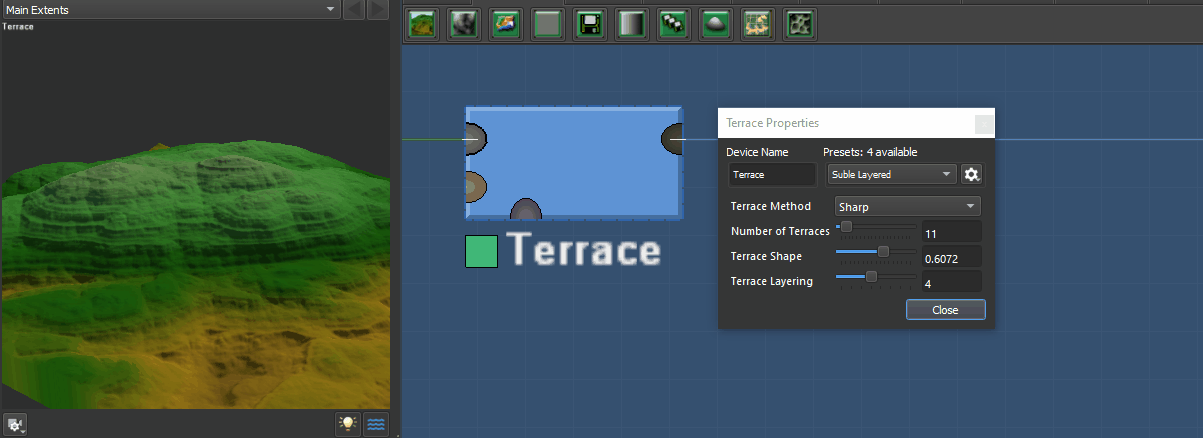This screenshot has height=438, width=1203.
Task: Go to next extent with right arrow
Action: pos(377,10)
